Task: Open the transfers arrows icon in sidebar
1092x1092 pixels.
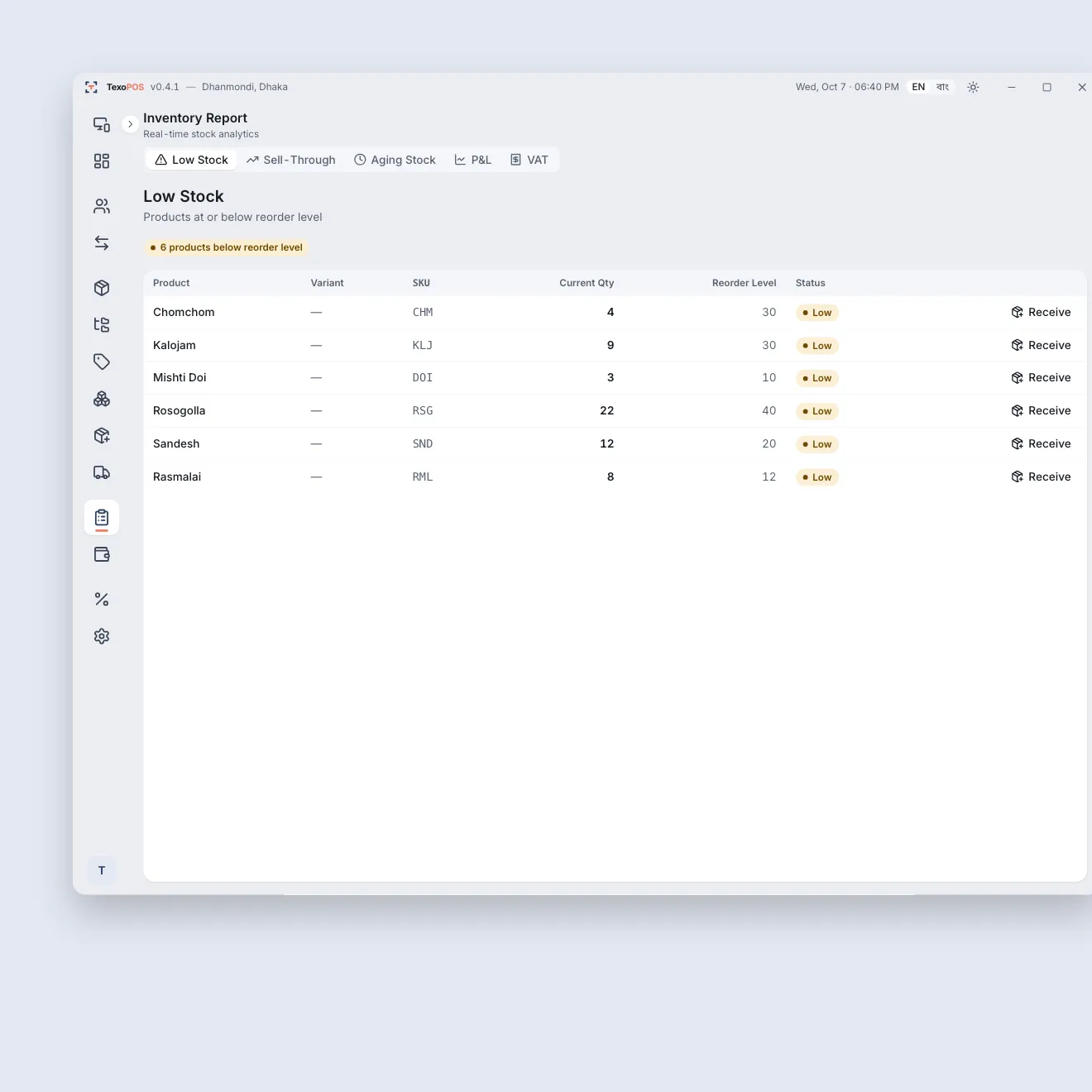Action: click(102, 243)
